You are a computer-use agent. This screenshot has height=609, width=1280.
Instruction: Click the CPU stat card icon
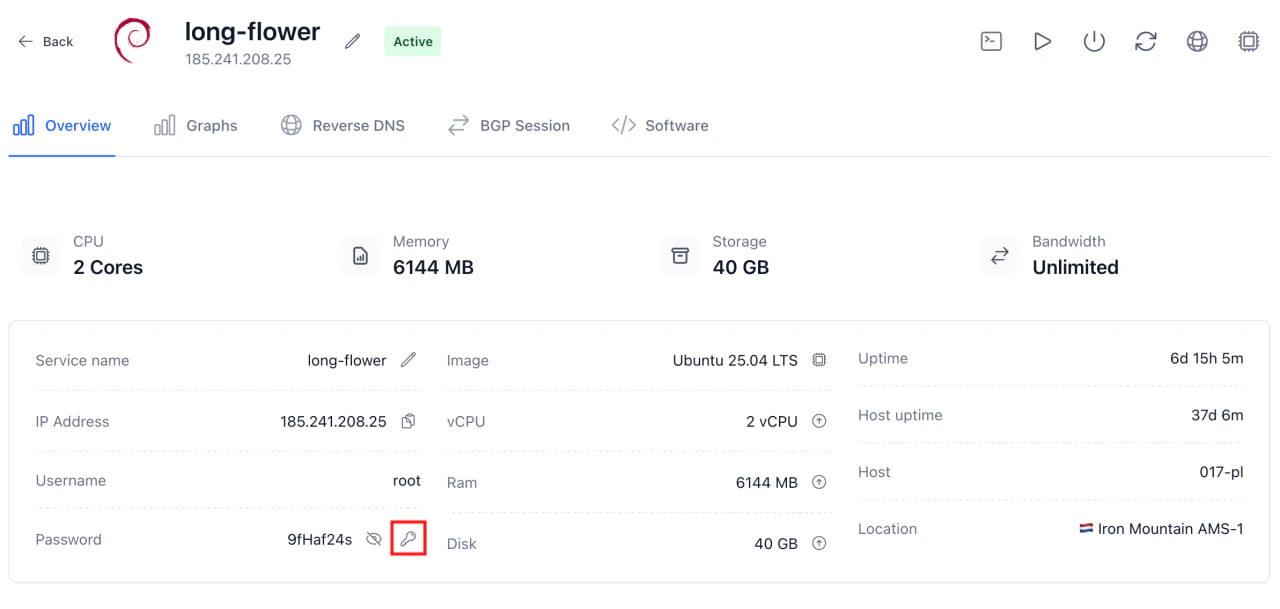click(41, 256)
